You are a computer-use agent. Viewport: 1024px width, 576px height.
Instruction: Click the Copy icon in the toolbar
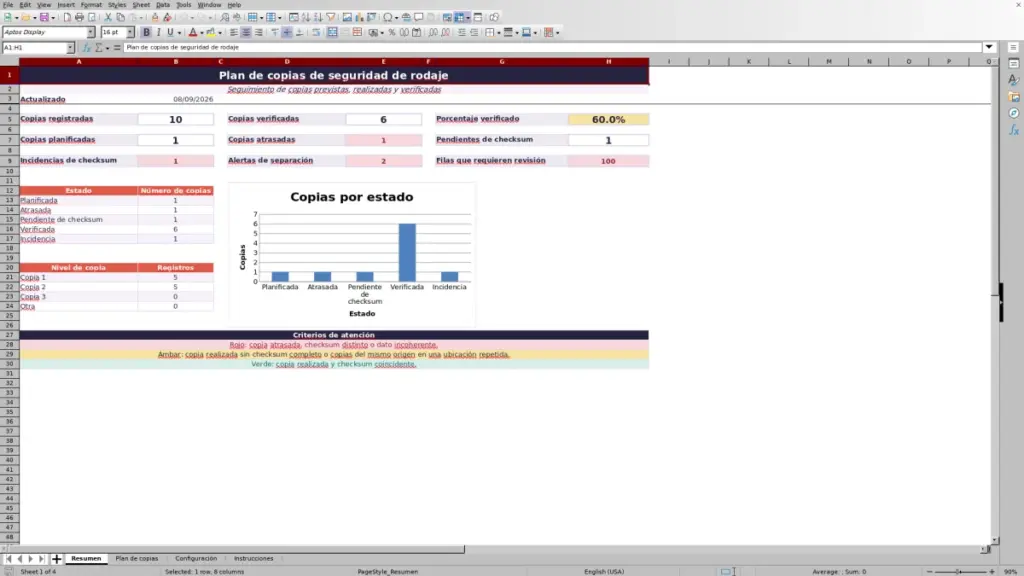tap(120, 17)
